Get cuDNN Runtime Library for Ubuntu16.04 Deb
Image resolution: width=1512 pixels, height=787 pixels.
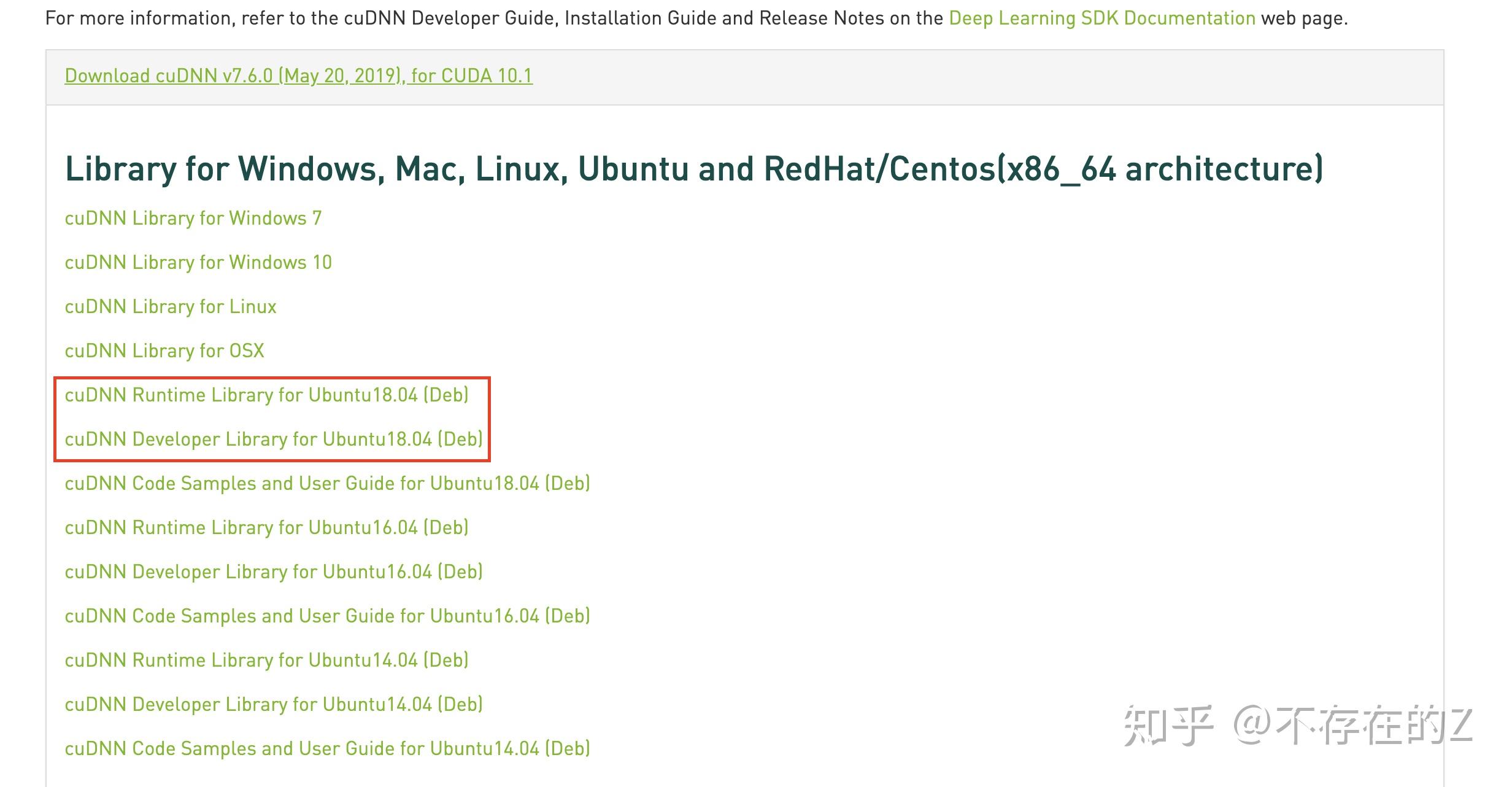point(266,528)
